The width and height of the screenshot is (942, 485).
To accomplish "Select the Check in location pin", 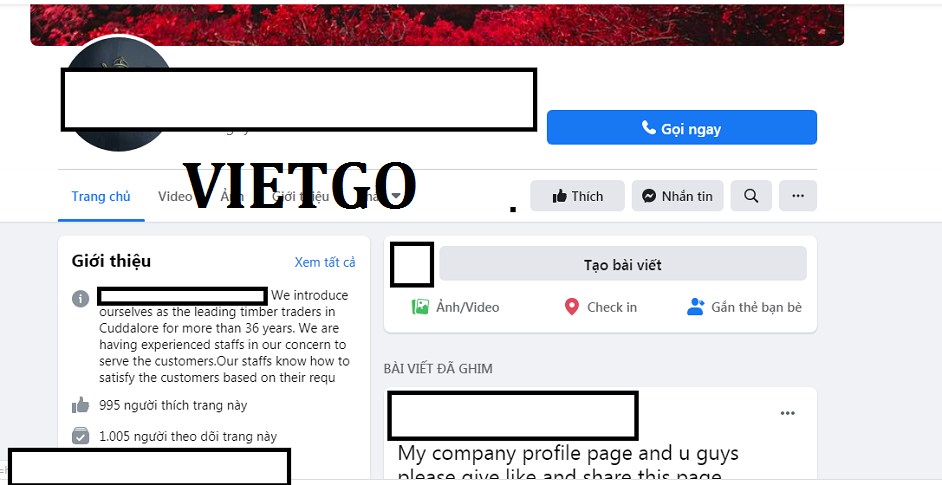I will coord(571,307).
